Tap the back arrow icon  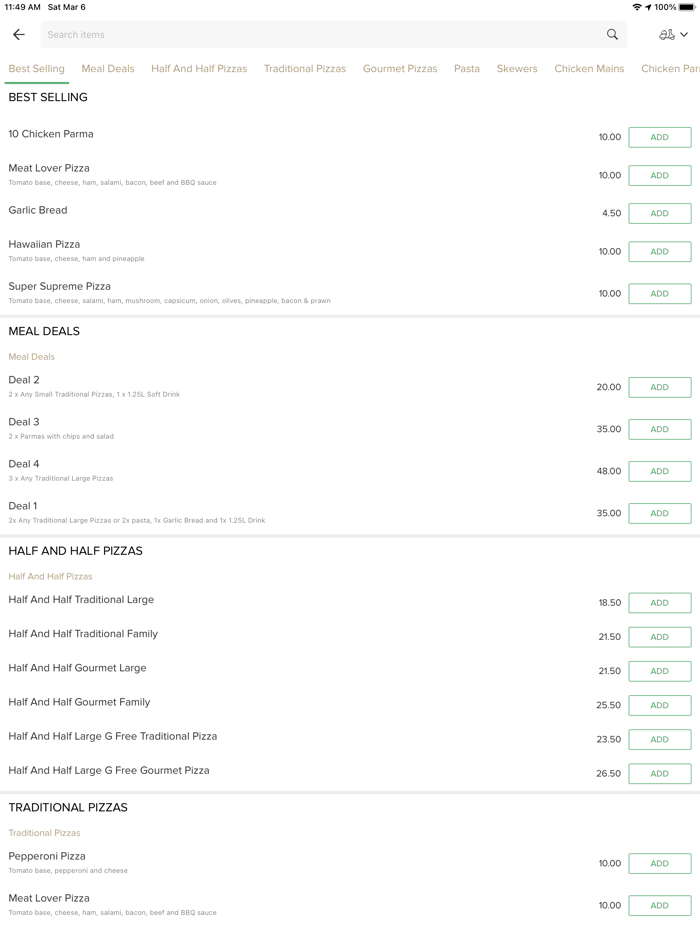(x=19, y=35)
